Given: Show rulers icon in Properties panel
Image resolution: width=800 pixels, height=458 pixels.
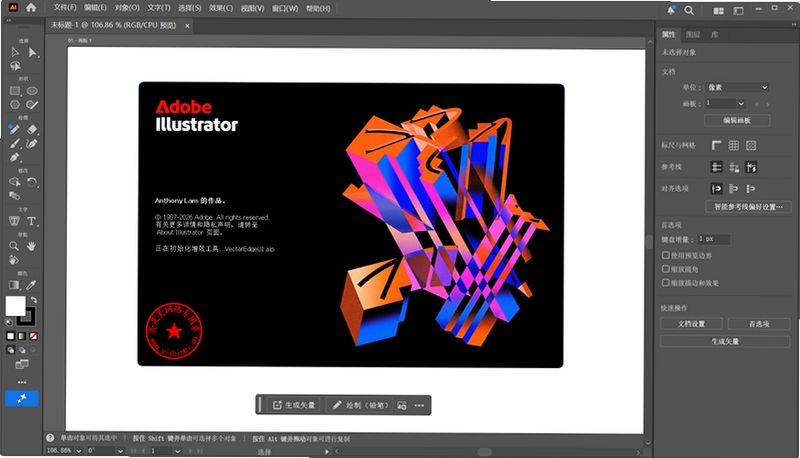Looking at the screenshot, I should point(717,145).
